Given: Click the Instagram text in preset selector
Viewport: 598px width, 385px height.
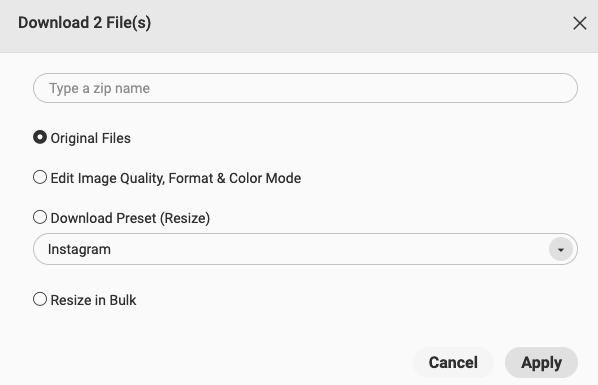Looking at the screenshot, I should 79,249.
